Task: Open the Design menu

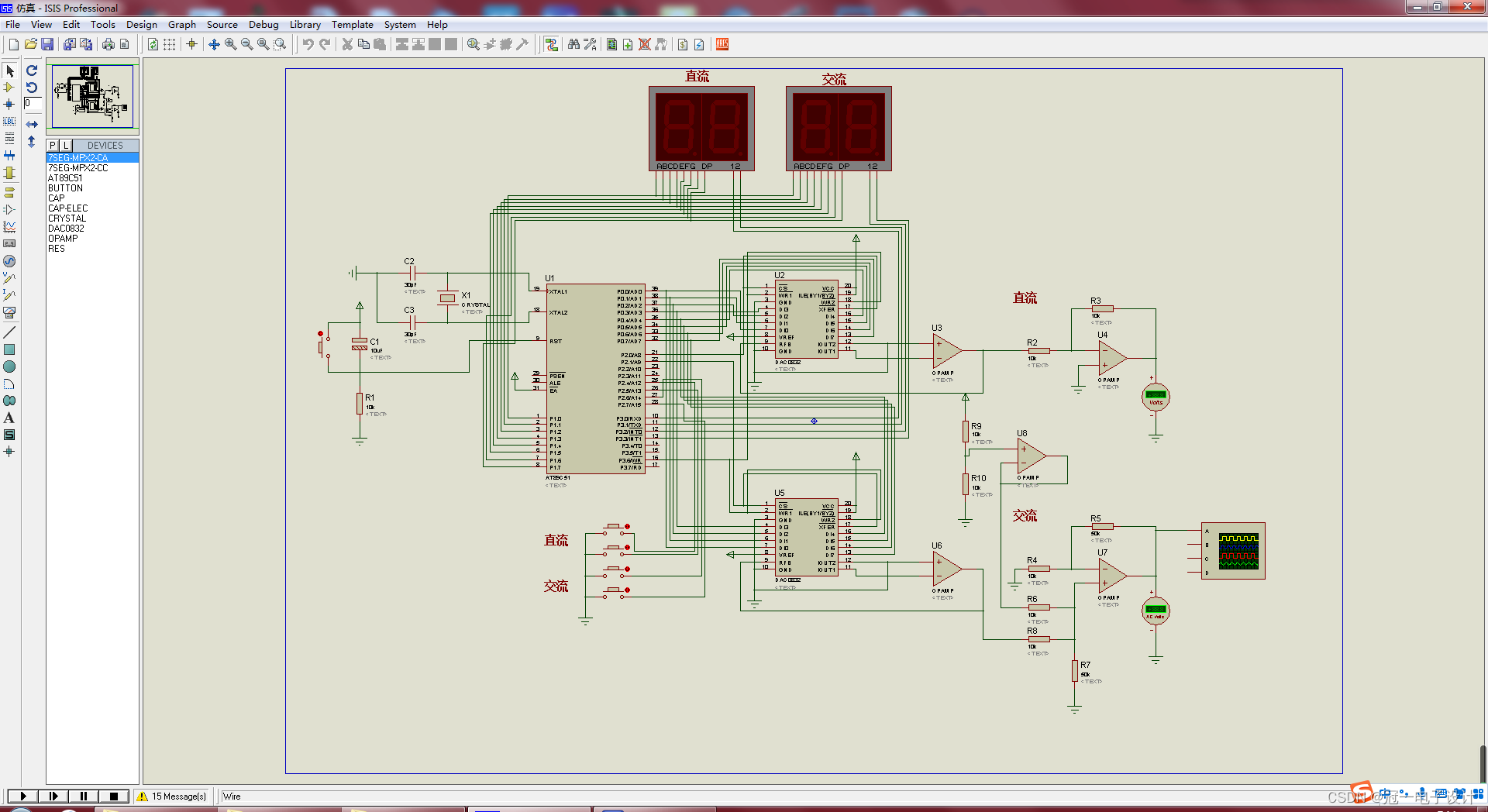Action: tap(141, 24)
